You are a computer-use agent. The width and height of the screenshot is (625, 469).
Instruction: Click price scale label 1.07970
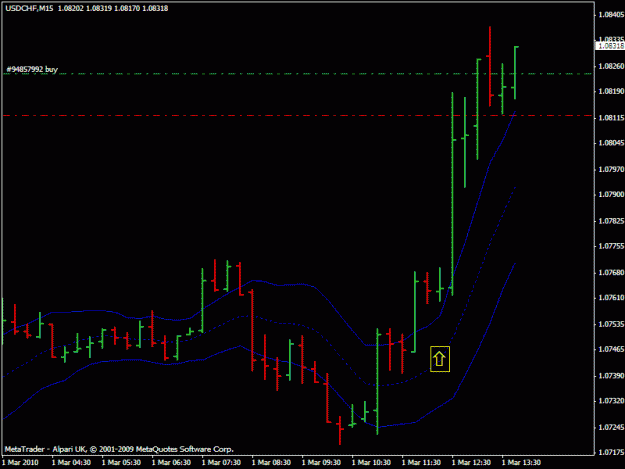pyautogui.click(x=611, y=169)
